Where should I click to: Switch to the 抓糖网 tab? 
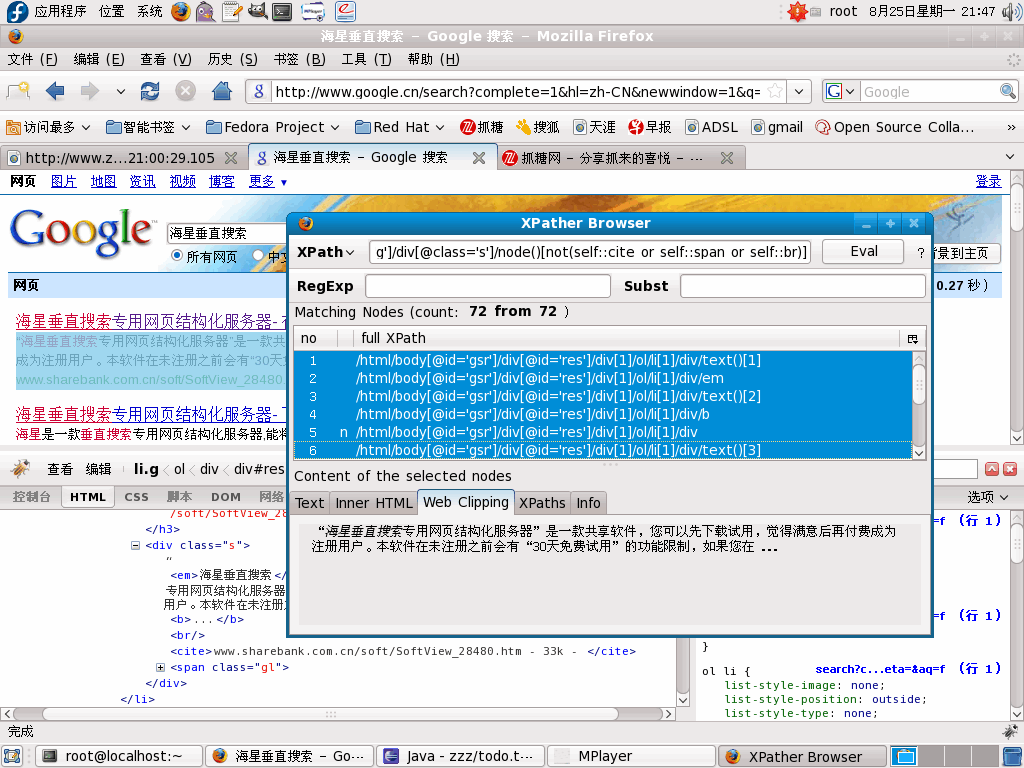(x=611, y=158)
